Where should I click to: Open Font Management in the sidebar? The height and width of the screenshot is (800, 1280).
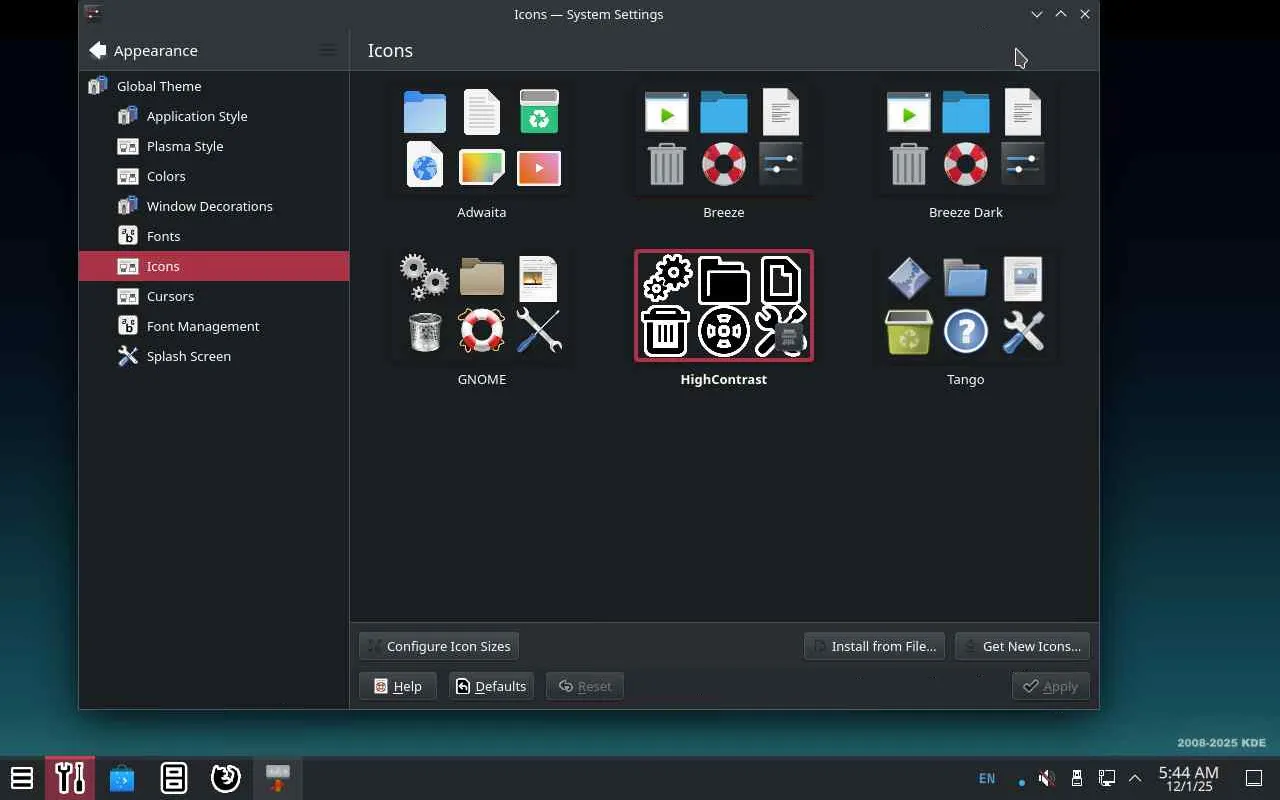pyautogui.click(x=214, y=326)
